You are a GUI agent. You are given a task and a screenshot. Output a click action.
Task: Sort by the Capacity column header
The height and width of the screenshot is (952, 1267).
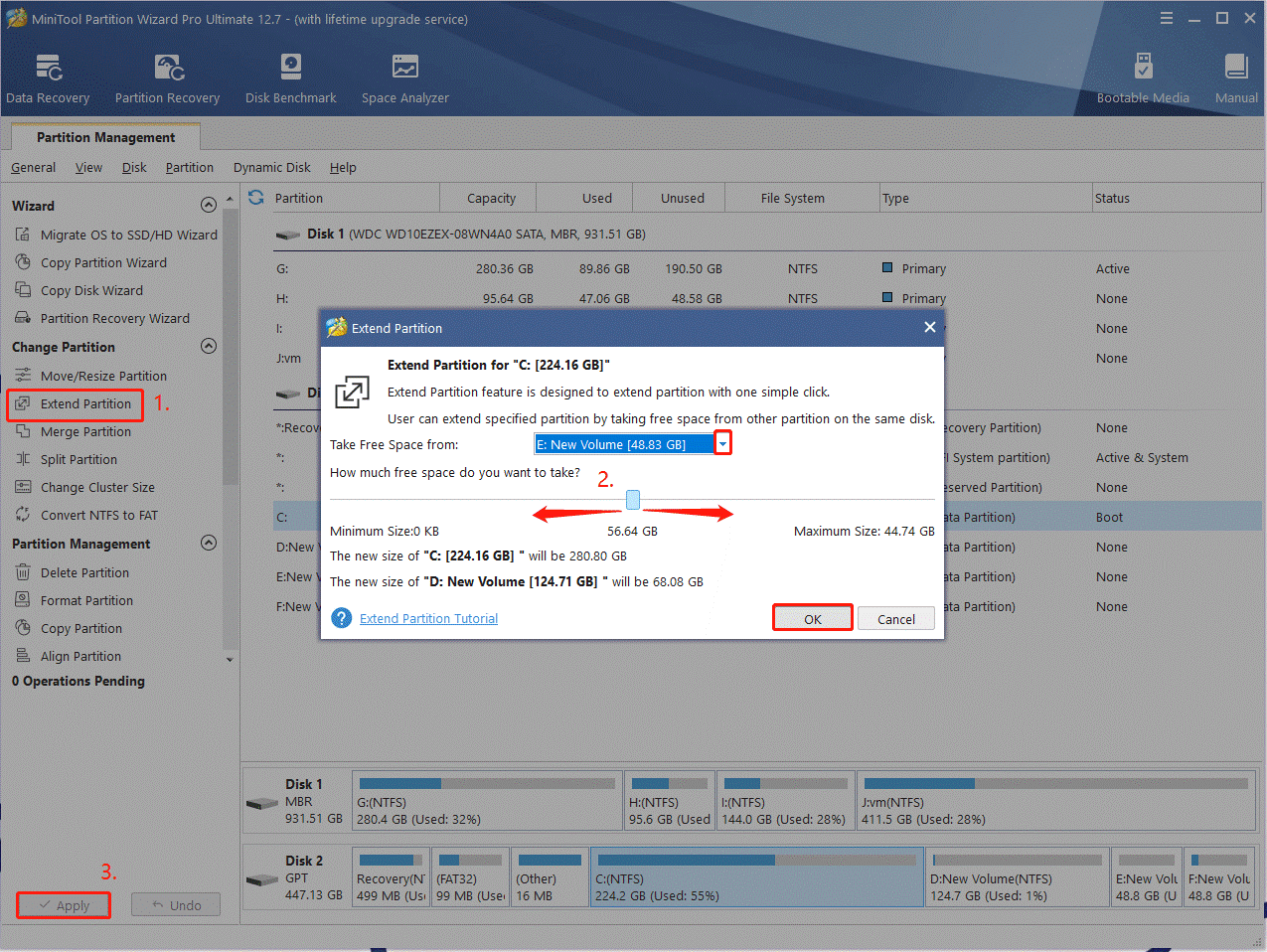[x=491, y=198]
